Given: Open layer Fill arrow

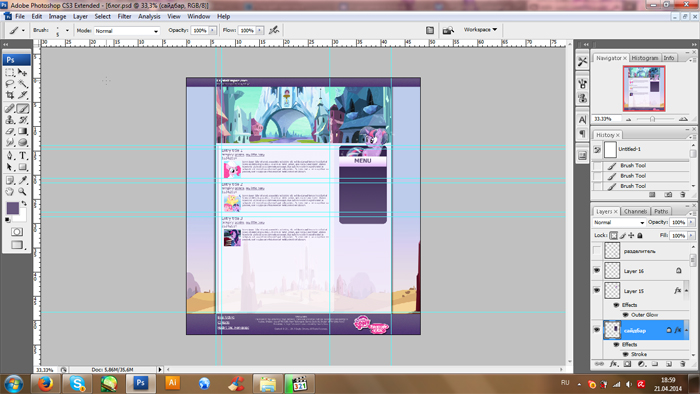Looking at the screenshot, I should (691, 235).
